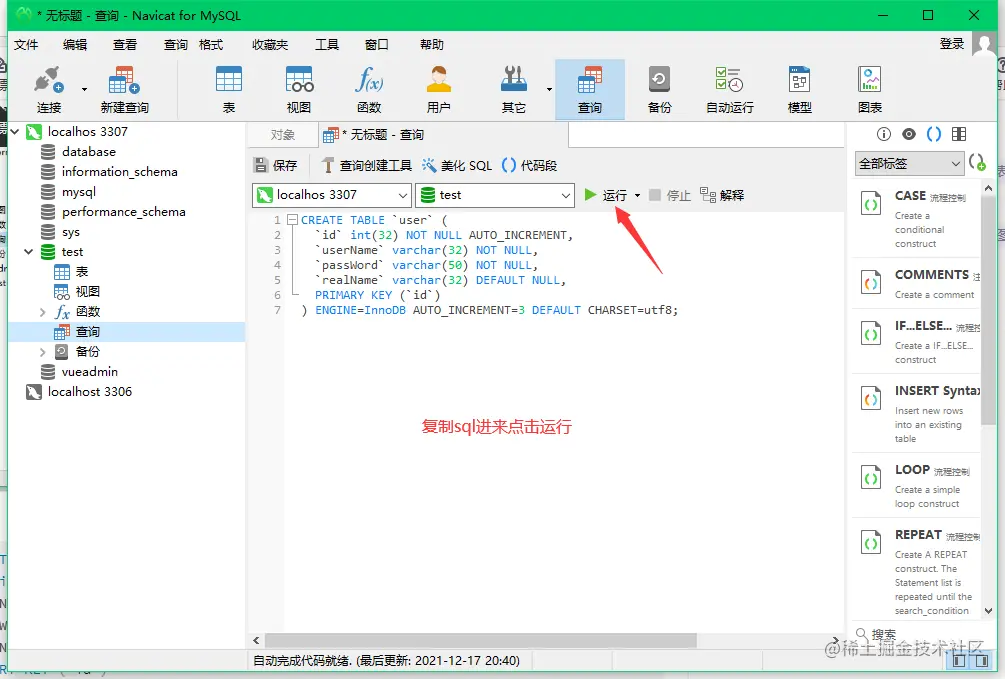Select the database tree item

pyautogui.click(x=88, y=152)
